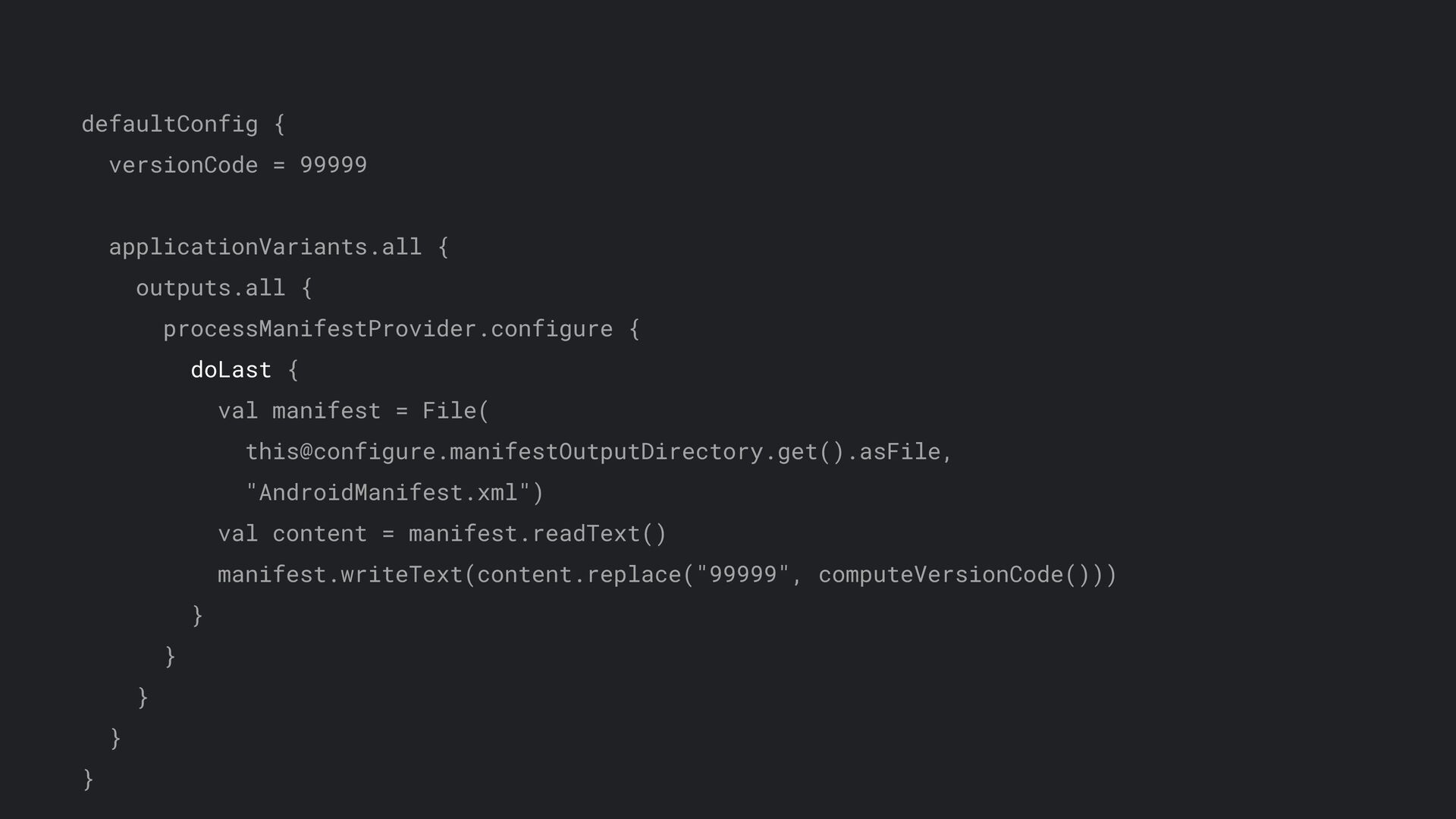Click this@configure label reference
The width and height of the screenshot is (1456, 819).
click(340, 452)
